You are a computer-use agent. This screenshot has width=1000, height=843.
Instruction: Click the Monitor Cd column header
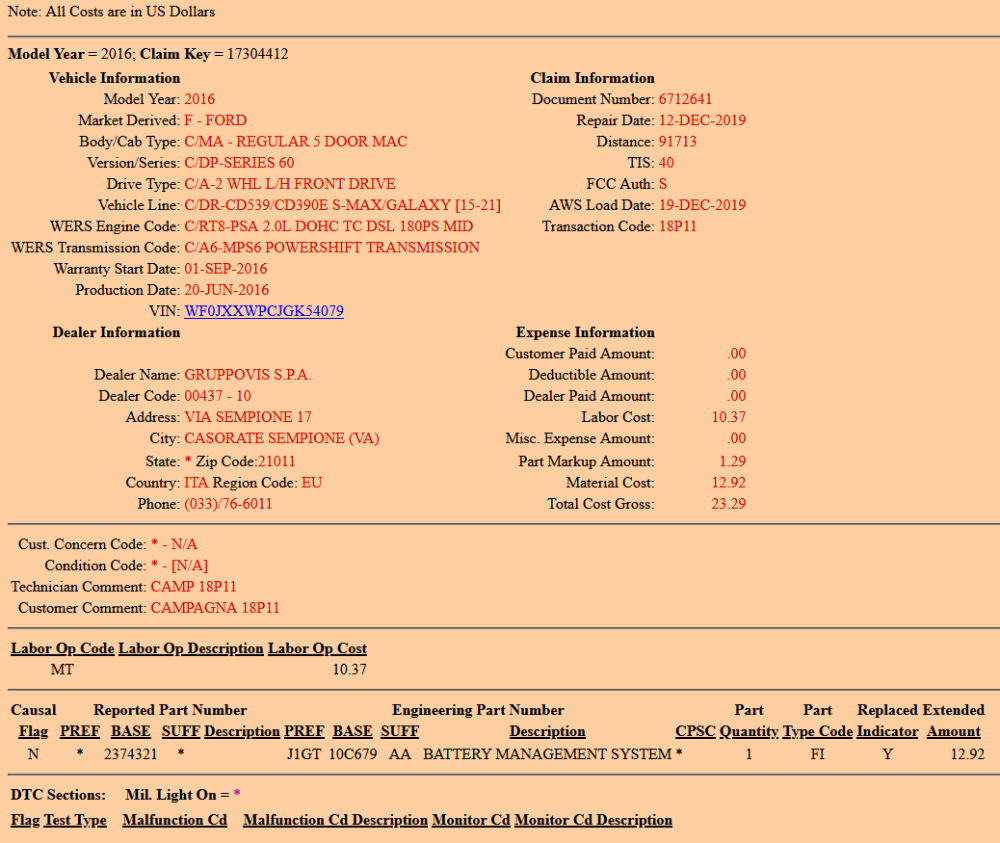coord(471,820)
